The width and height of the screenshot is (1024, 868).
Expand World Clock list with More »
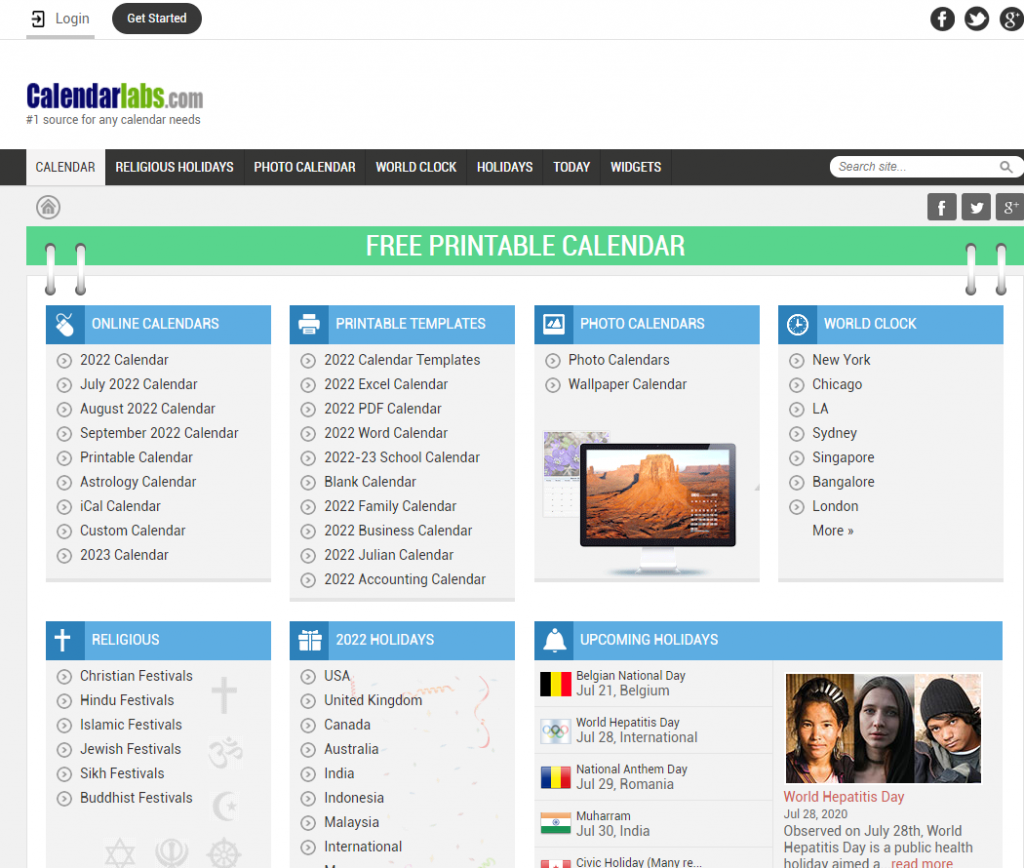pyautogui.click(x=832, y=531)
